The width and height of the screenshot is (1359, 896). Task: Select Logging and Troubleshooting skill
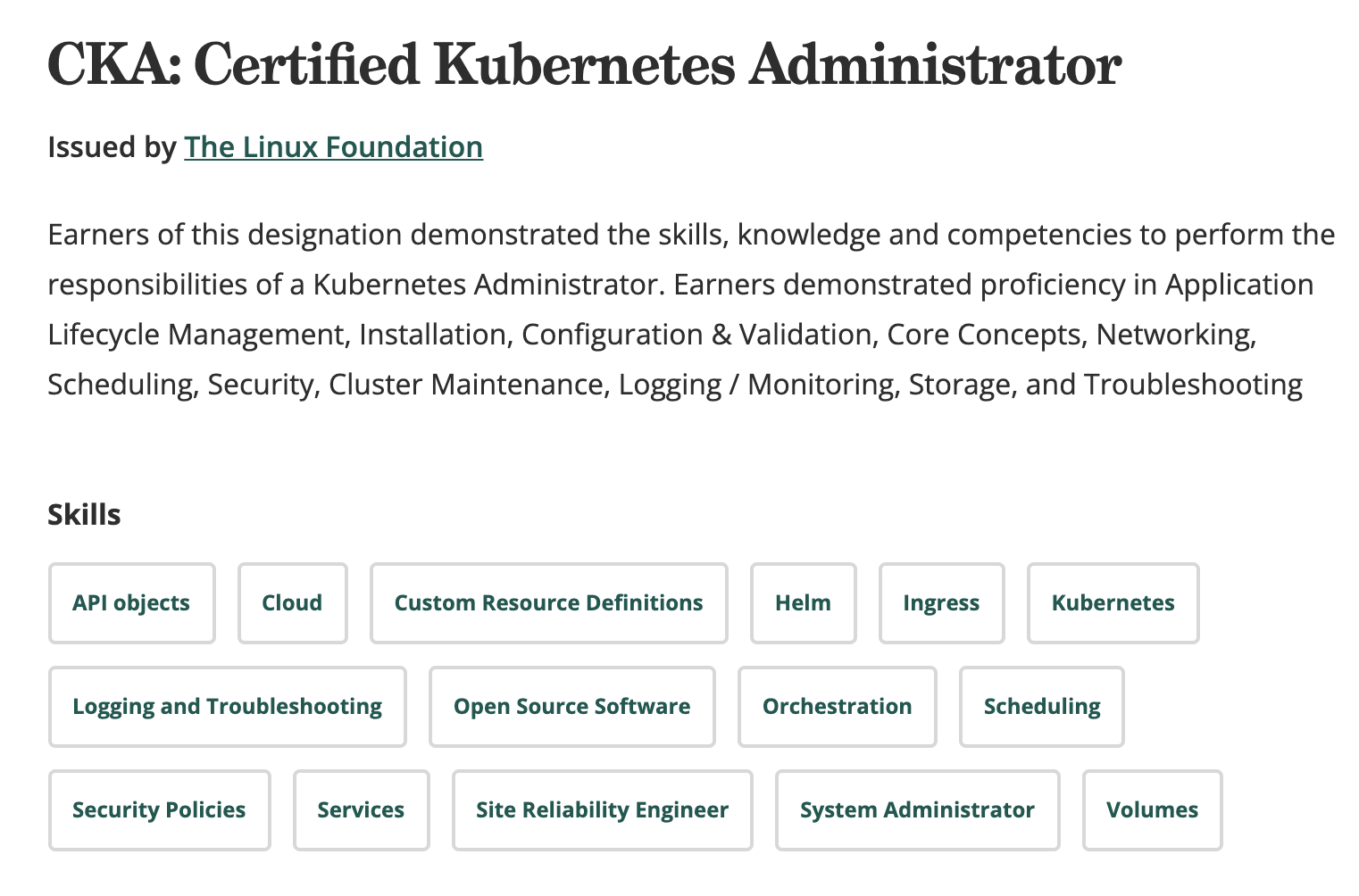(228, 707)
